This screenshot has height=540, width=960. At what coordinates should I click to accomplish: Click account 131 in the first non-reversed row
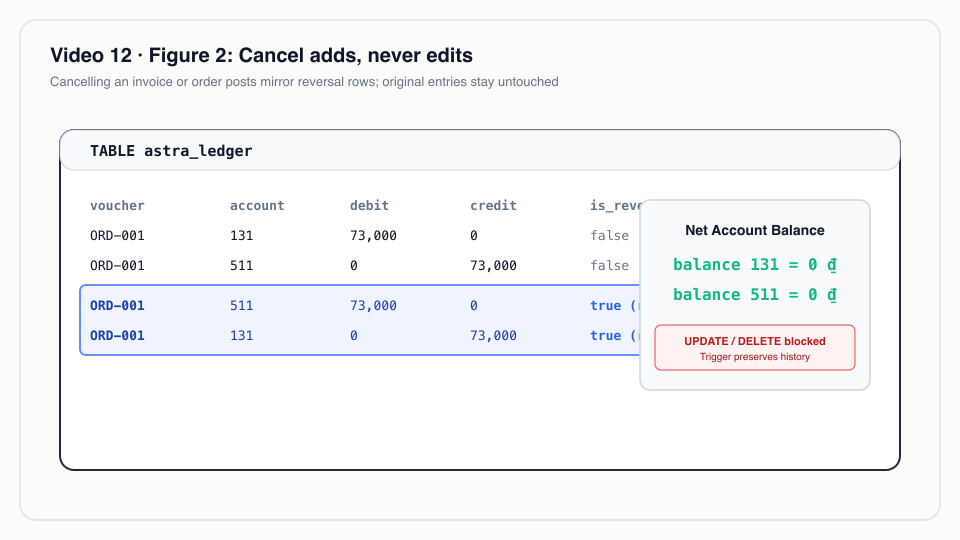(x=241, y=236)
